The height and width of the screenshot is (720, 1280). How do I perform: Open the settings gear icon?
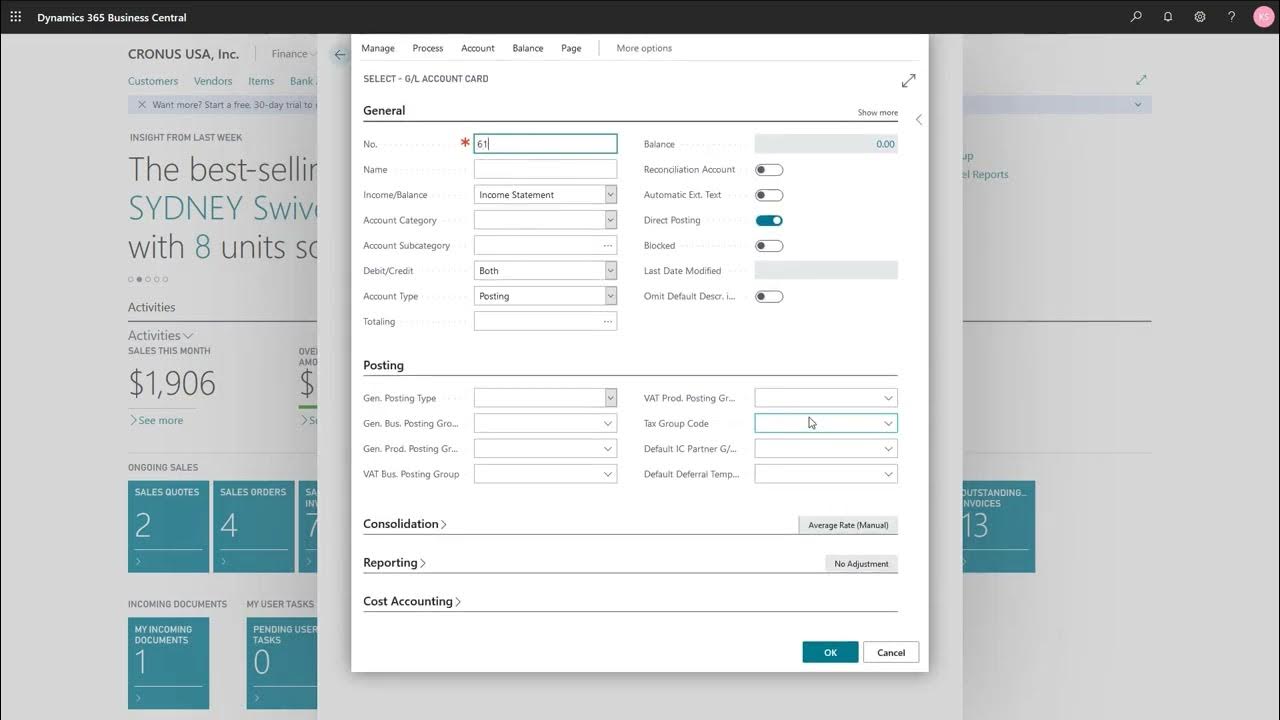1200,17
